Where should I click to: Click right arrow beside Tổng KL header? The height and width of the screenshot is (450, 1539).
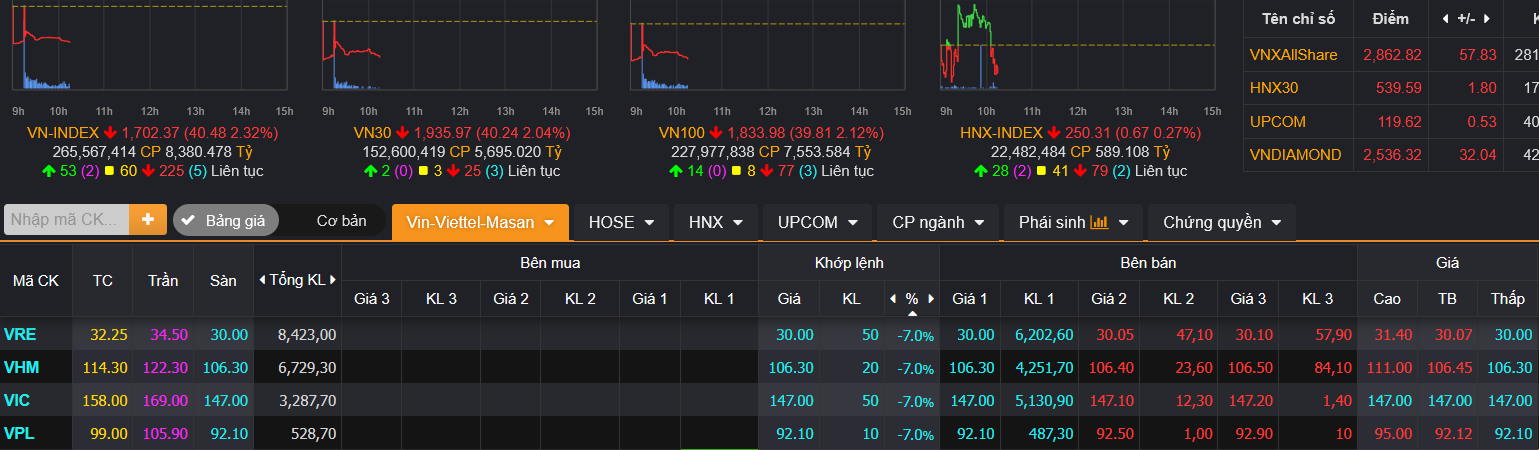[334, 280]
